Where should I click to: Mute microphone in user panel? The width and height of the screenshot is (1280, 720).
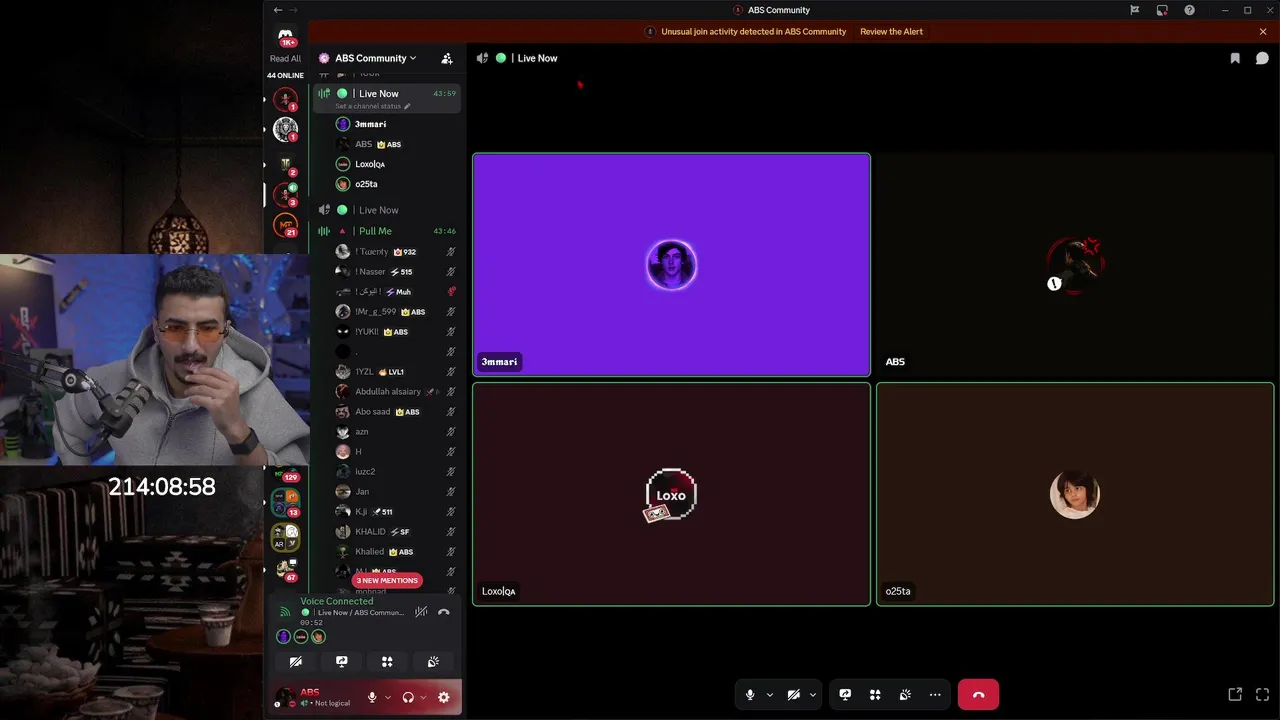372,698
